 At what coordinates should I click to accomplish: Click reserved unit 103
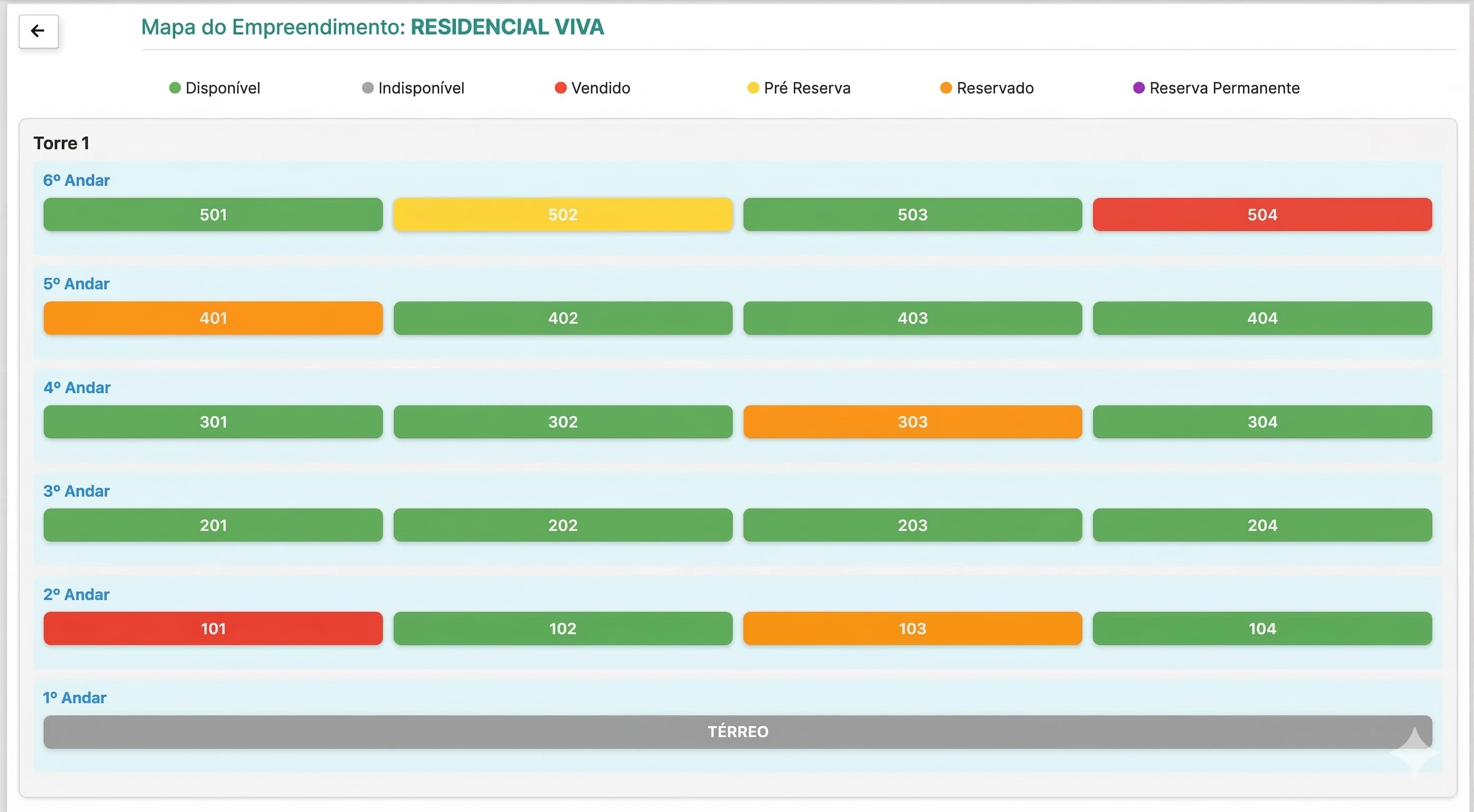click(912, 629)
